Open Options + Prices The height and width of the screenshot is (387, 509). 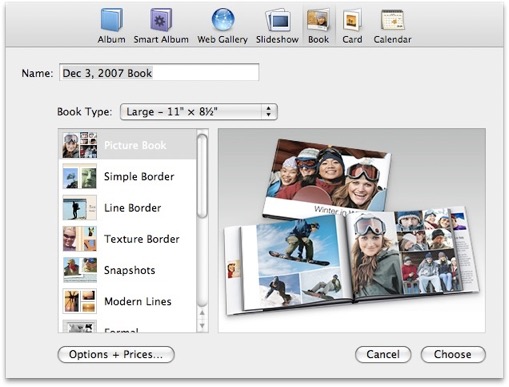(x=116, y=354)
